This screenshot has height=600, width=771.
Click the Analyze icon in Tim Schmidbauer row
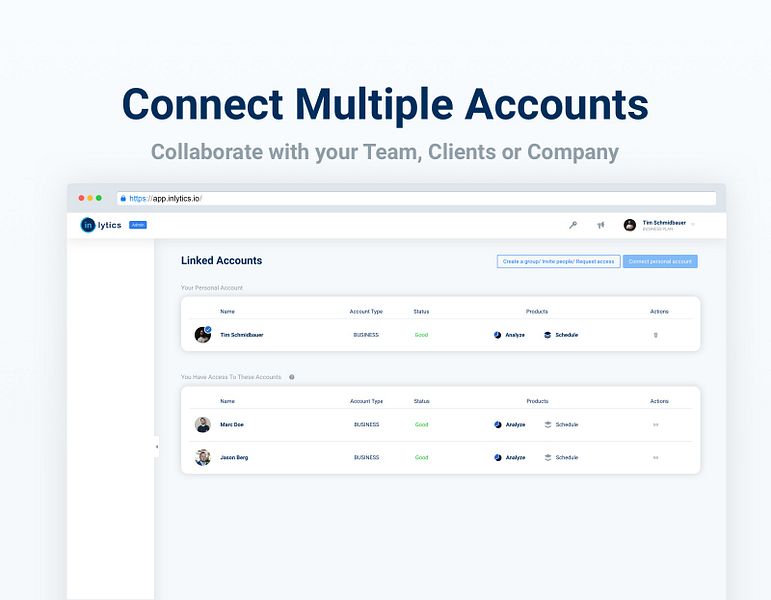497,335
